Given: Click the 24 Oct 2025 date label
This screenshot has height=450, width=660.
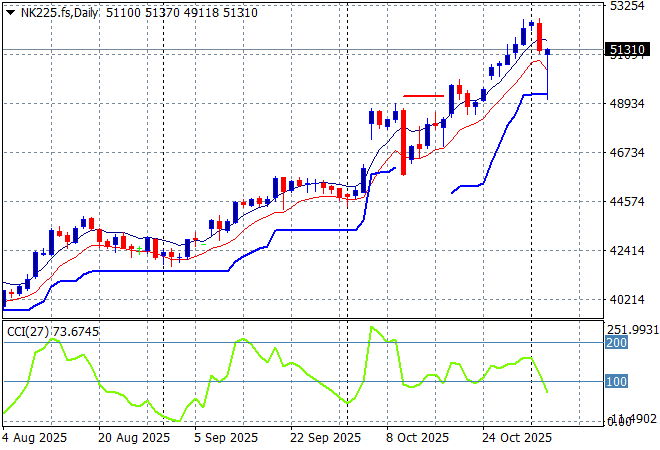Looking at the screenshot, I should pyautogui.click(x=516, y=437).
